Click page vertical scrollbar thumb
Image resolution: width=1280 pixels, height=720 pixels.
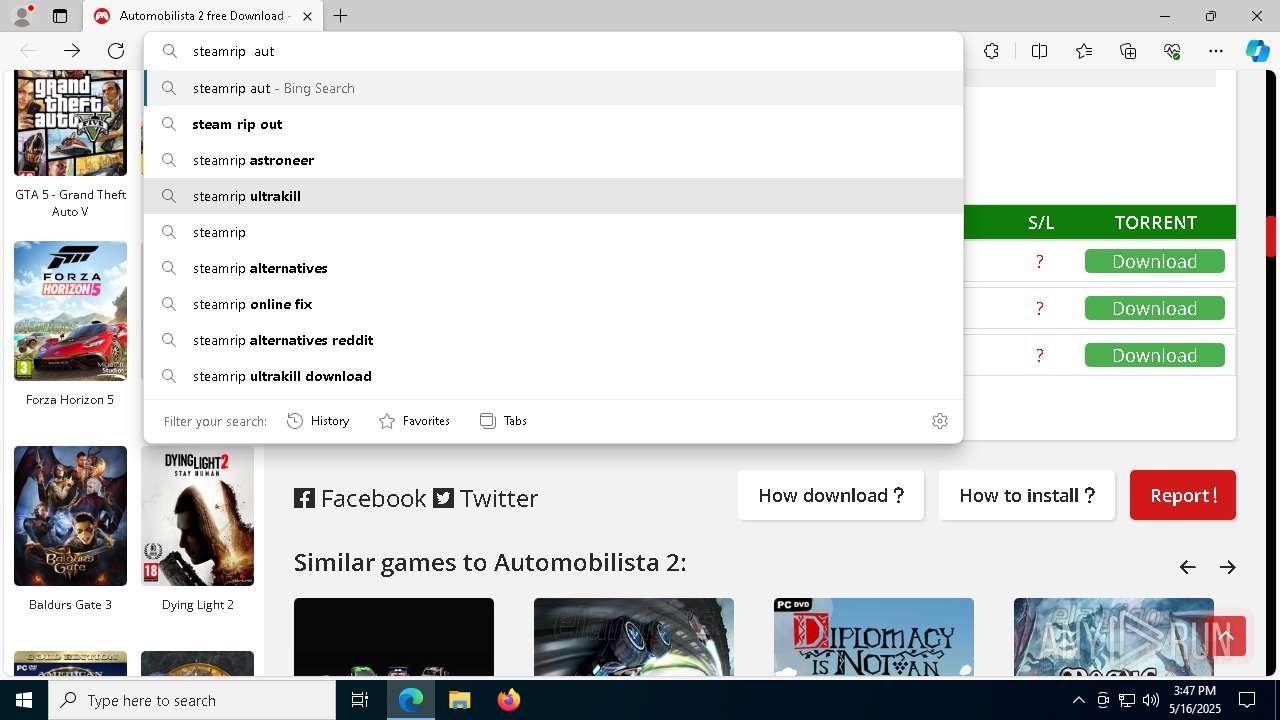(1271, 236)
